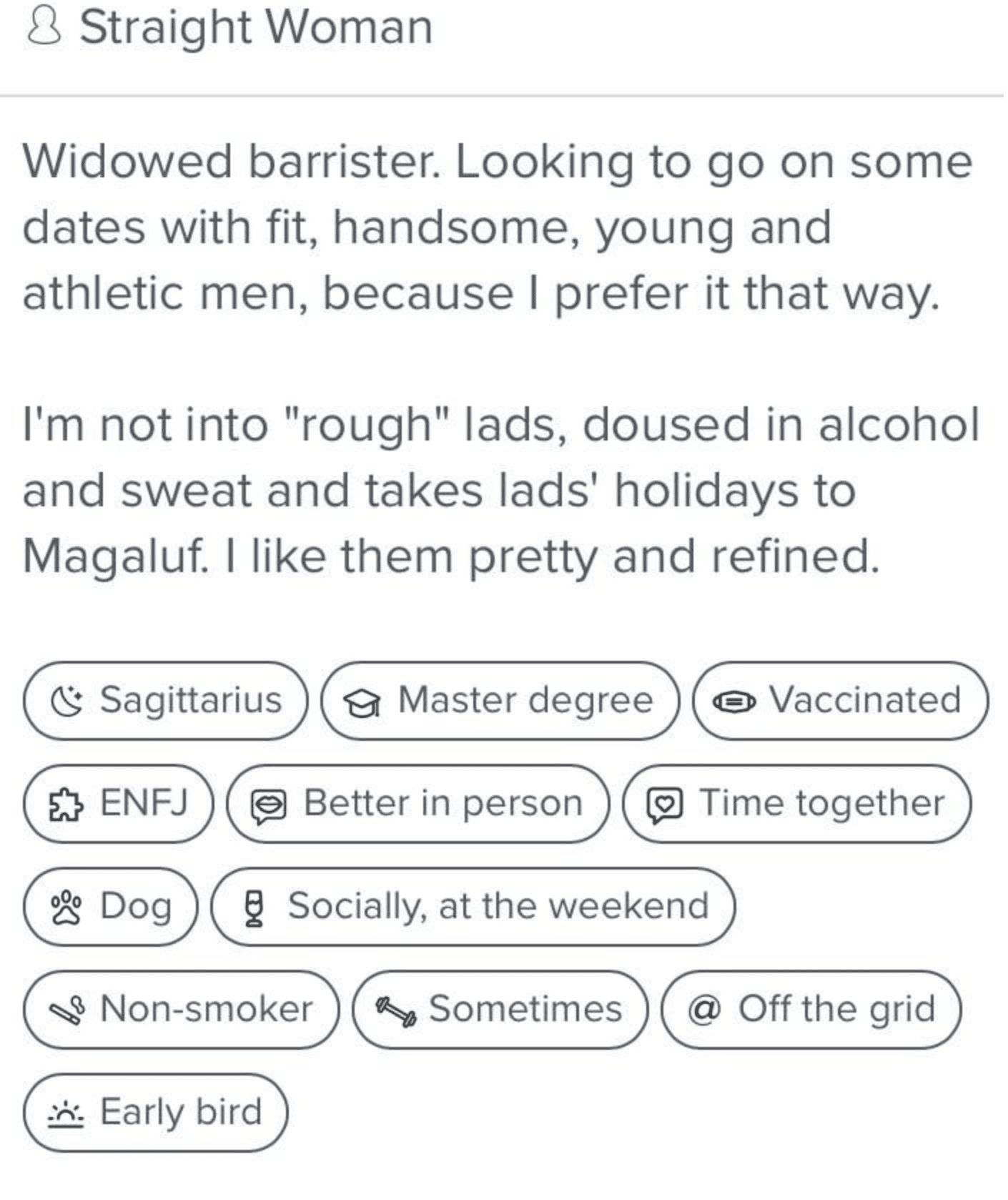The image size is (1008, 1200).
Task: Select the Early bird badge text
Action: pyautogui.click(x=181, y=1113)
